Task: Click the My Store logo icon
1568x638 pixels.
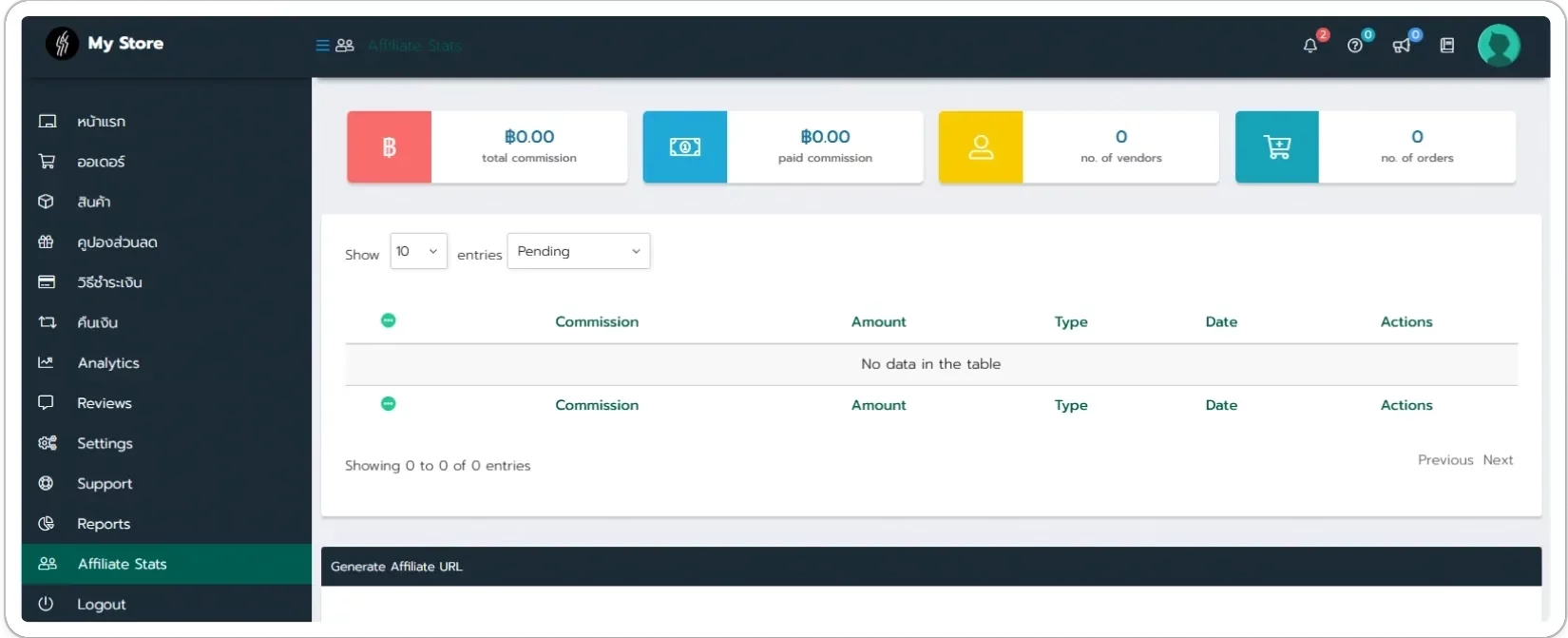Action: (x=62, y=44)
